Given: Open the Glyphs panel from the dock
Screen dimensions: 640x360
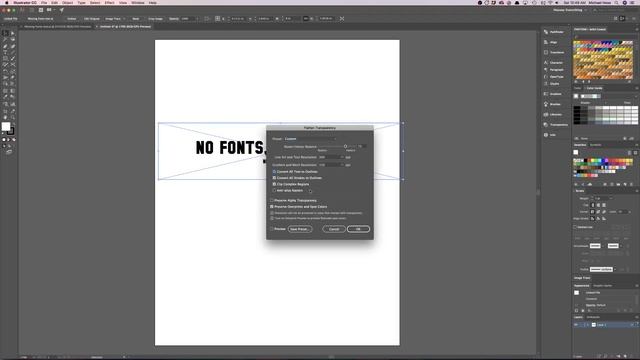Looking at the screenshot, I should tap(552, 83).
